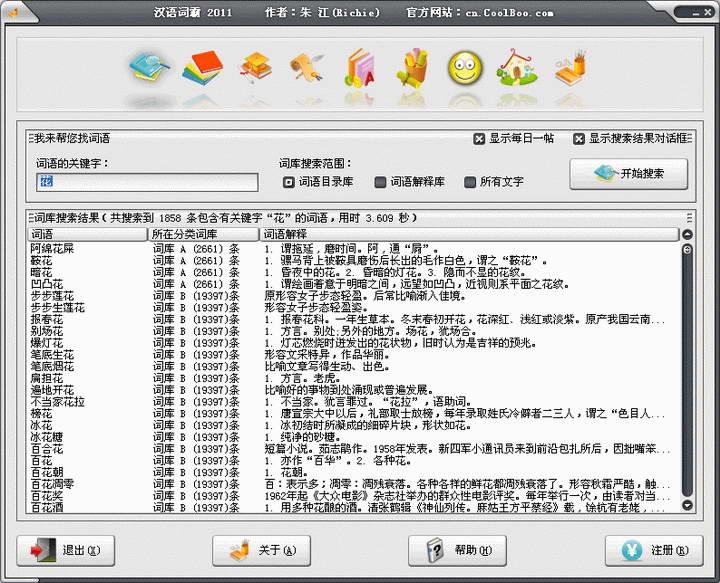
Task: Select the result row 报春花
Action: pos(354,320)
